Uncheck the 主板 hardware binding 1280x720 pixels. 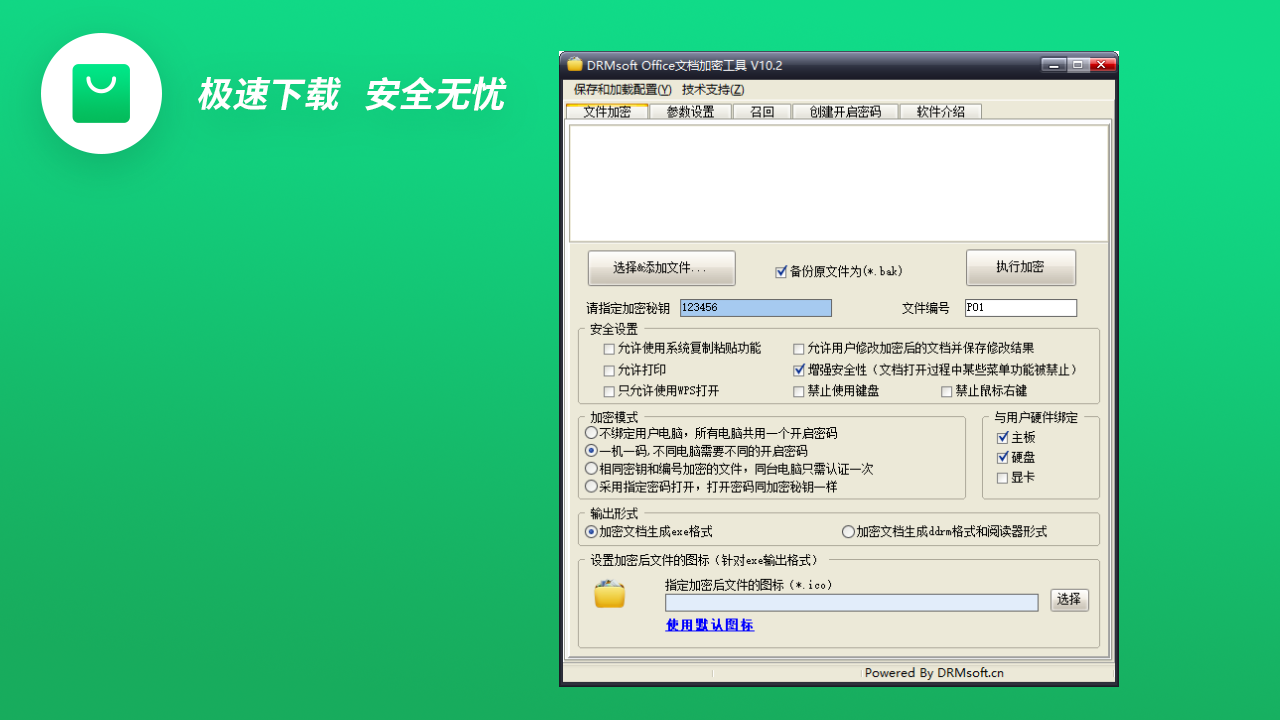[x=1002, y=437]
